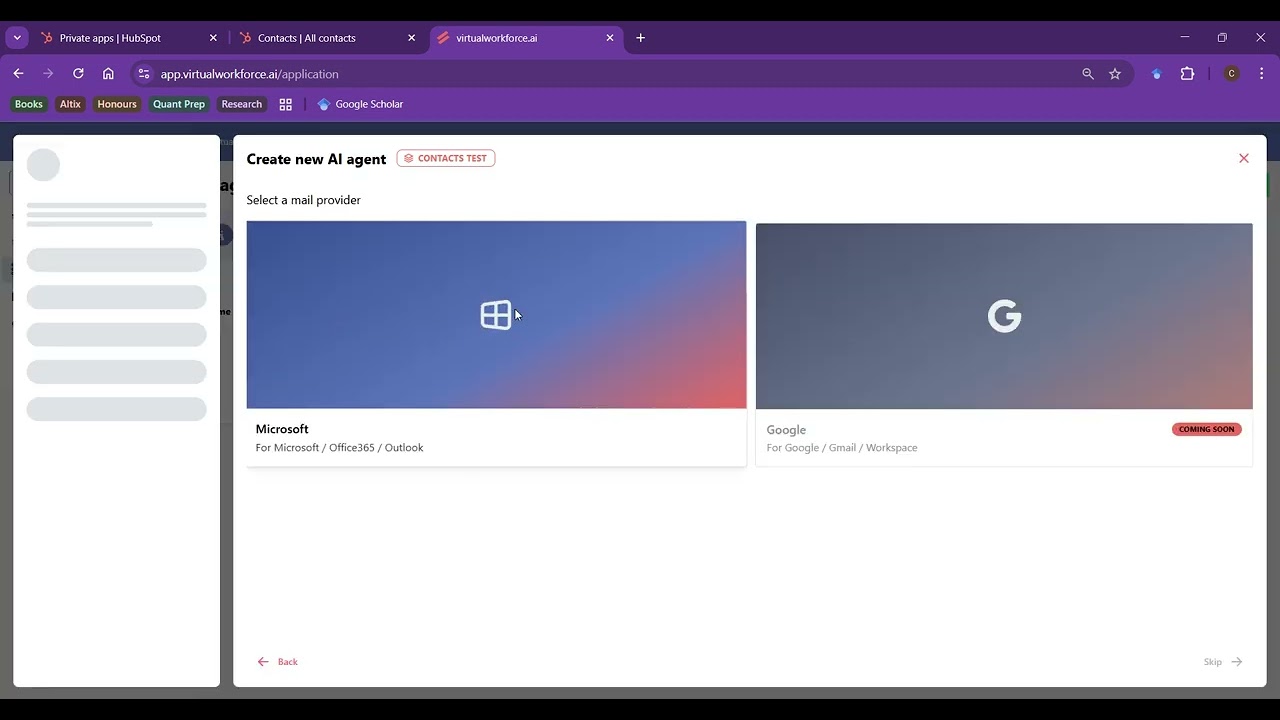Click the Google card text label
The image size is (1280, 720).
(786, 430)
